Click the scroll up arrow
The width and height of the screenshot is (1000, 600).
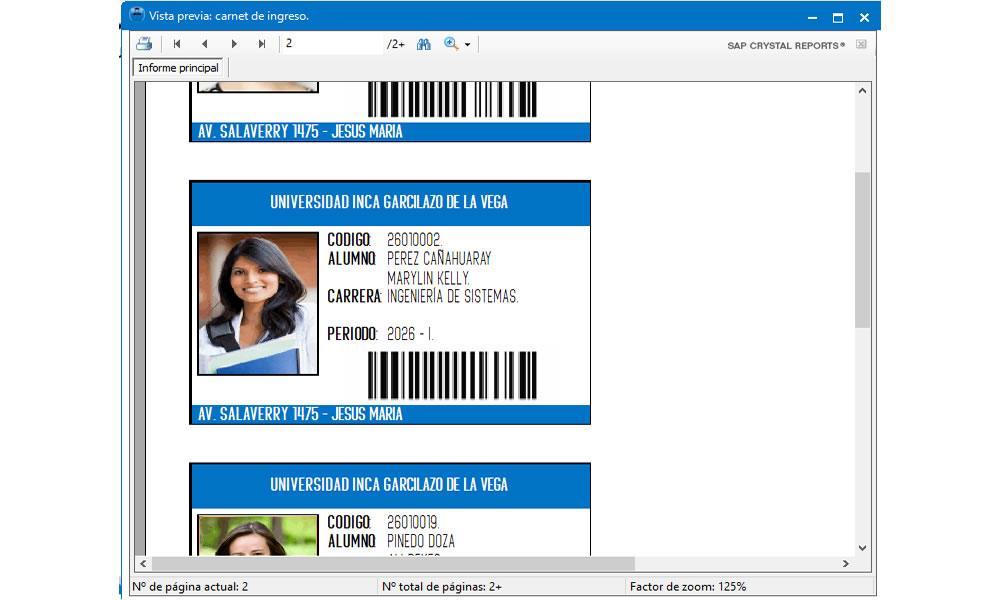(862, 91)
